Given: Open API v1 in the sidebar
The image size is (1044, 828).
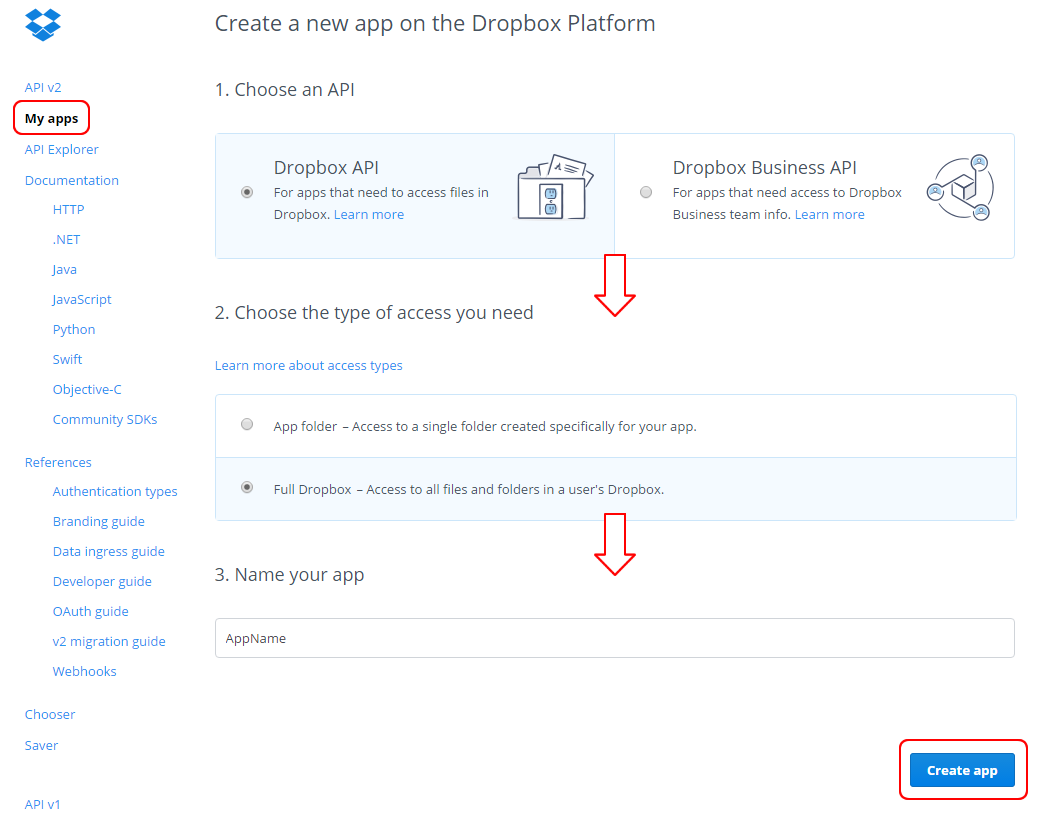Looking at the screenshot, I should (x=43, y=804).
